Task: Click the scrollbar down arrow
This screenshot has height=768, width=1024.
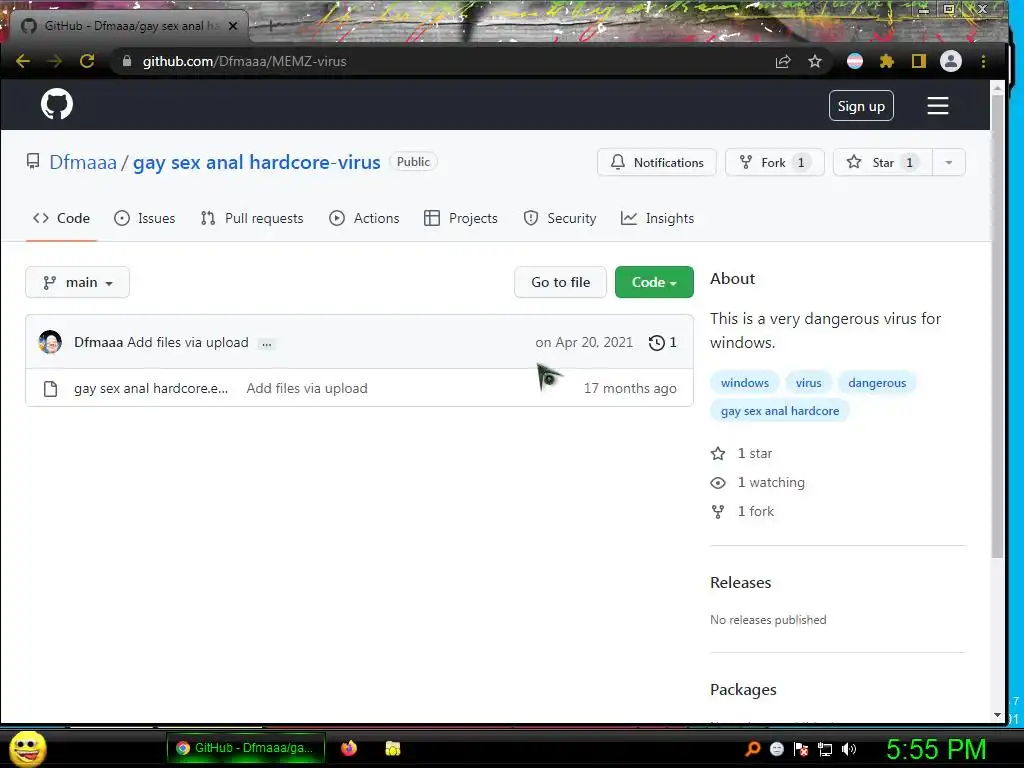Action: click(997, 716)
